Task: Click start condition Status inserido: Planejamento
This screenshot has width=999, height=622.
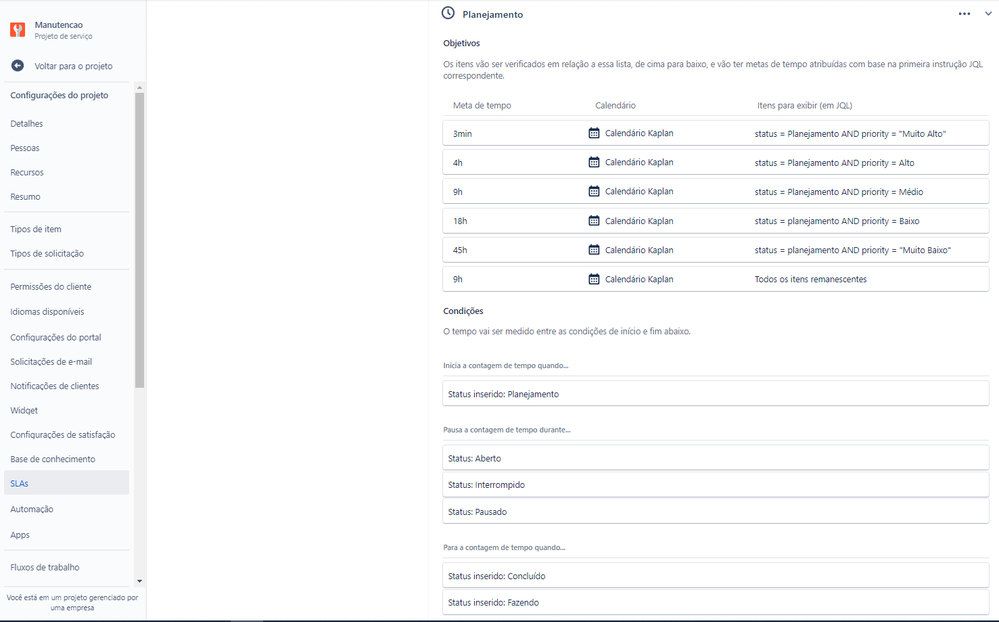Action: (x=715, y=394)
